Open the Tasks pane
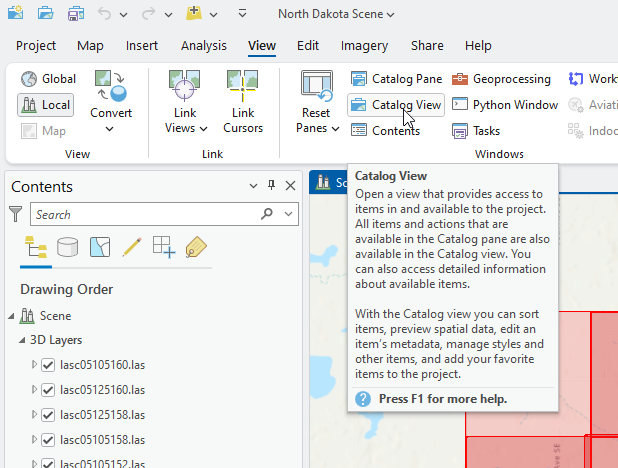This screenshot has width=618, height=468. 476,131
